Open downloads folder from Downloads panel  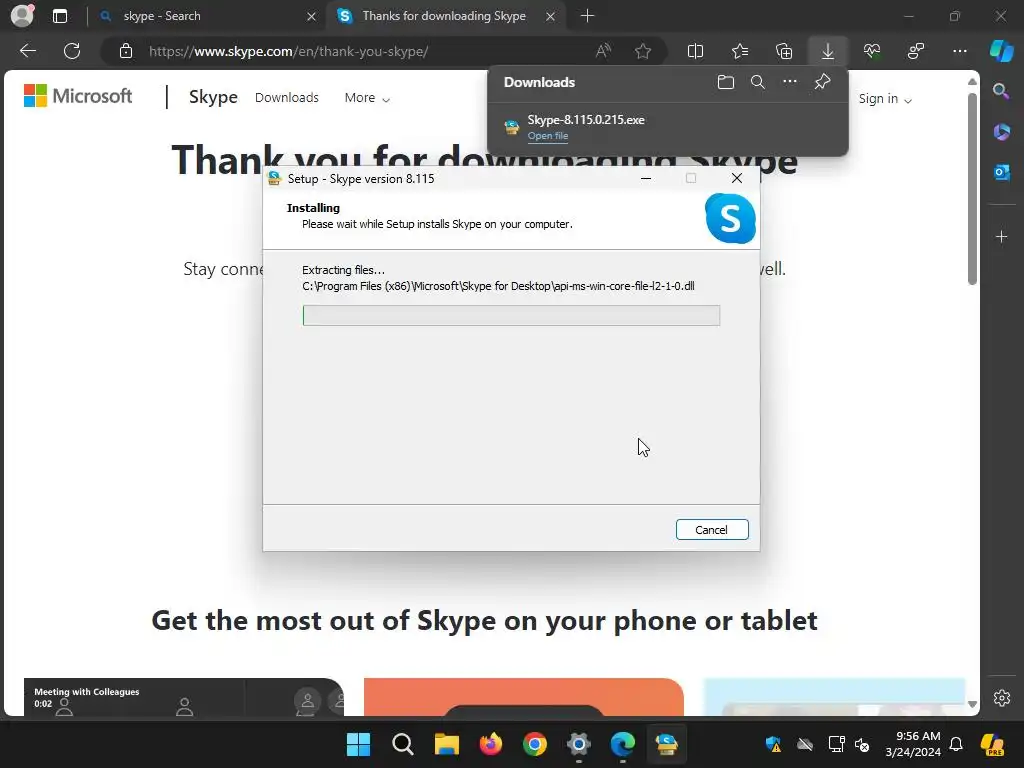pos(726,82)
